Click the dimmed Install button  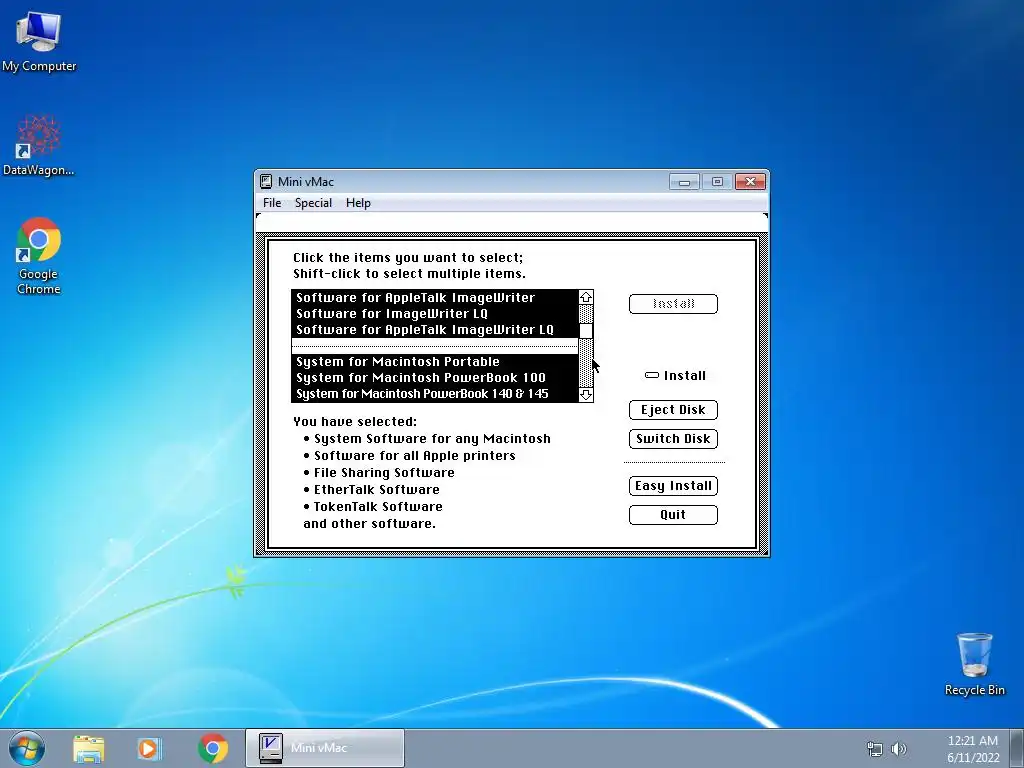point(673,304)
